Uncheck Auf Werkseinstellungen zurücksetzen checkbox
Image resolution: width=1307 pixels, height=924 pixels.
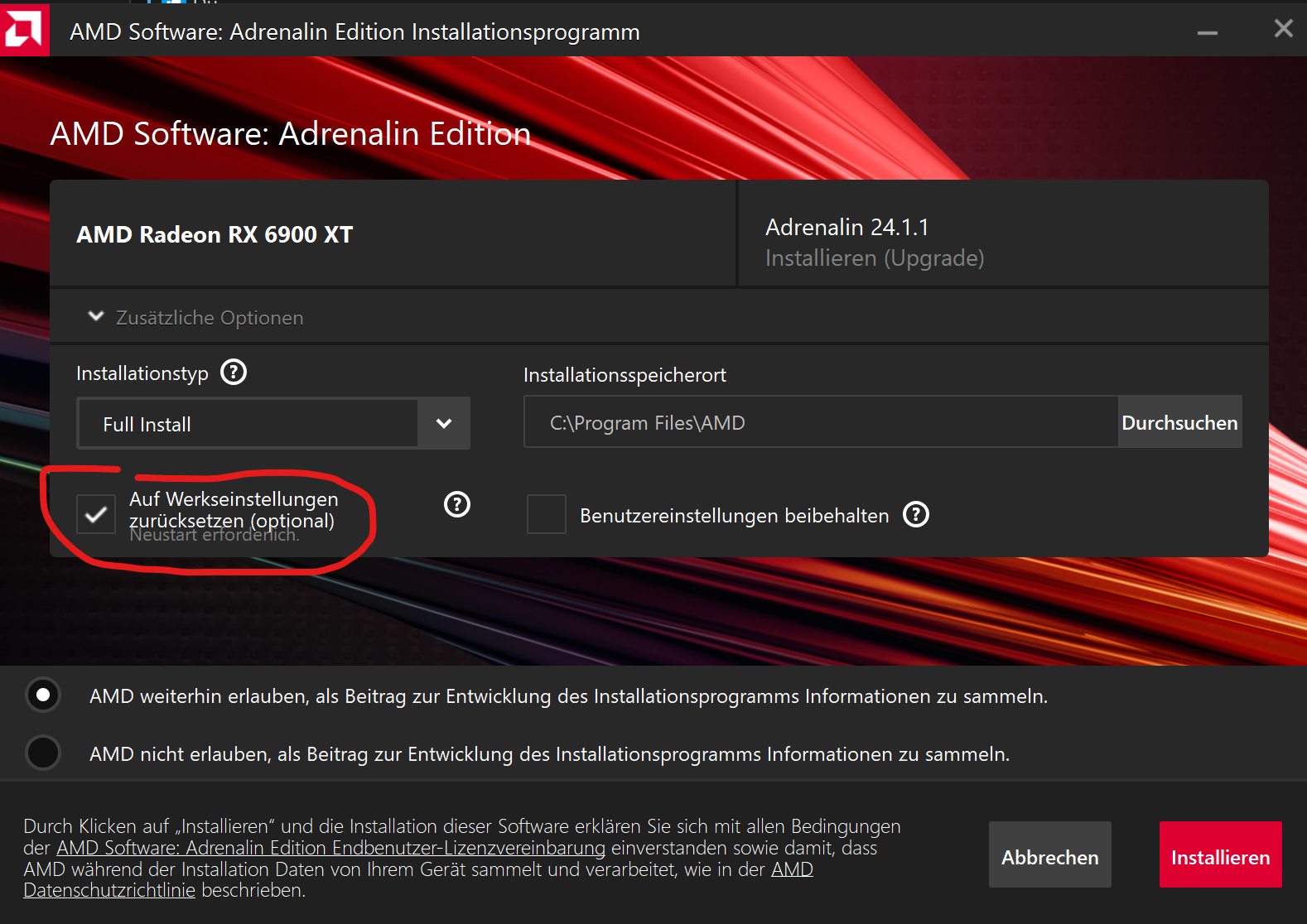point(96,514)
